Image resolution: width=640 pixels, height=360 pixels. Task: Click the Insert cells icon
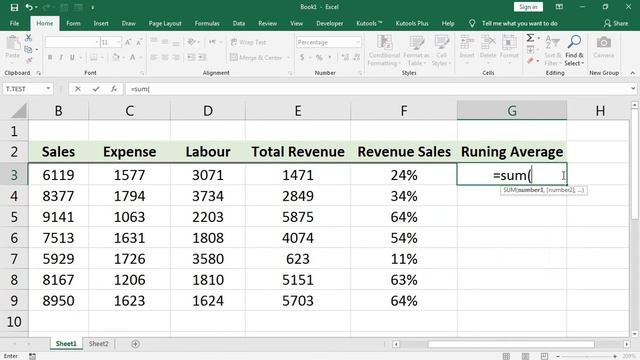tap(467, 42)
